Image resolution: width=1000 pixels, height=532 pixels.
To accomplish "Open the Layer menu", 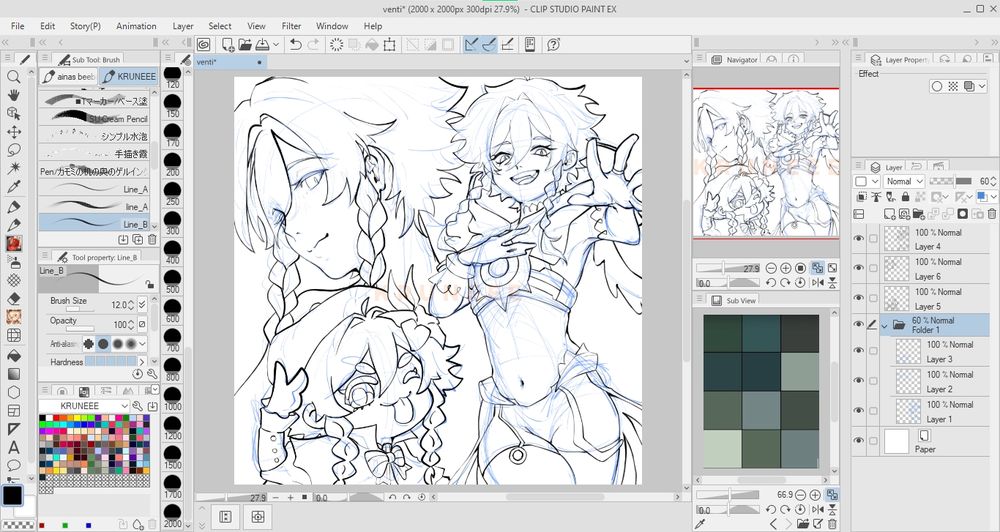I will click(x=182, y=26).
